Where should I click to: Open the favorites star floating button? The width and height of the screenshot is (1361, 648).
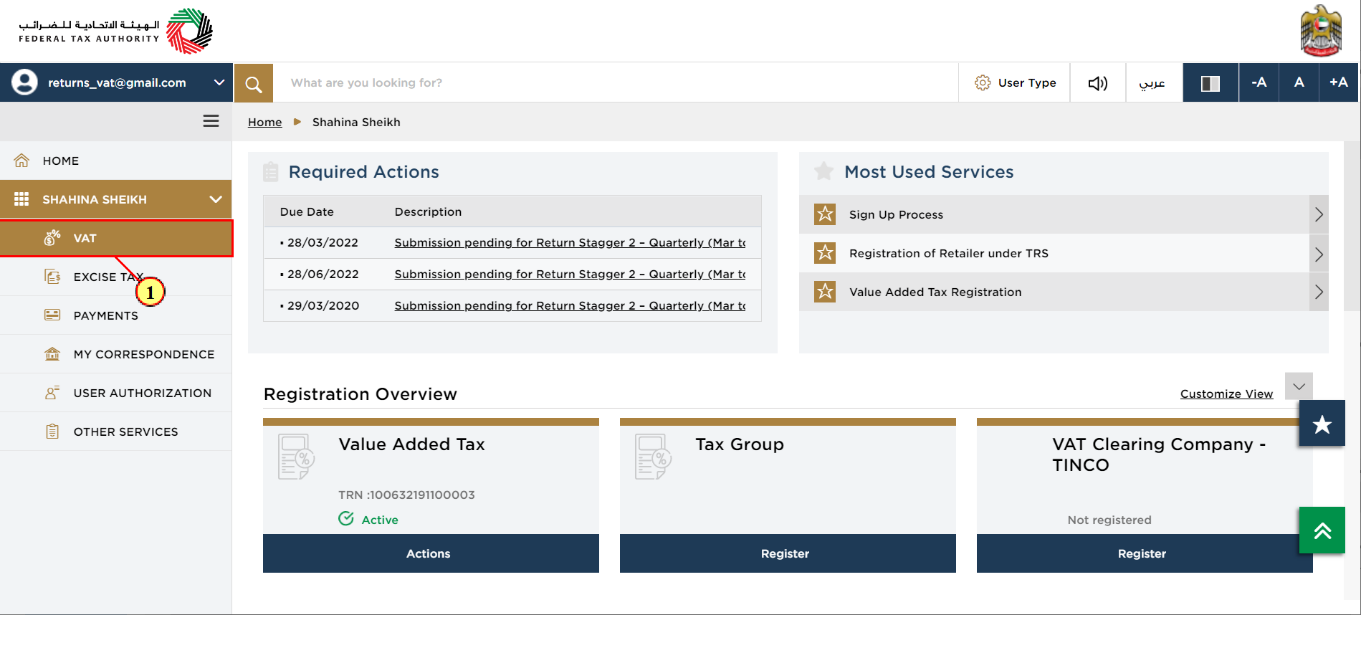click(x=1322, y=424)
